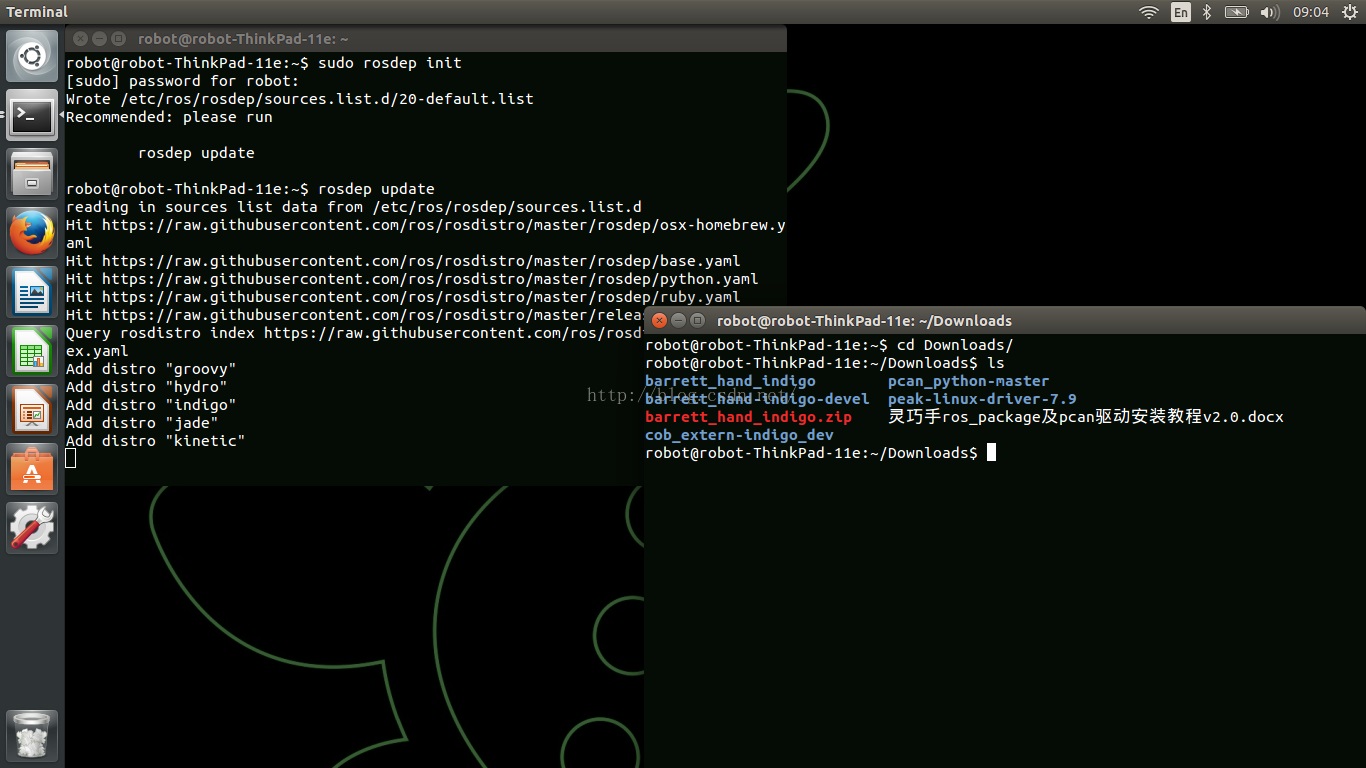The height and width of the screenshot is (768, 1366).
Task: Click the Terminal icon in launcher
Action: coord(33,116)
